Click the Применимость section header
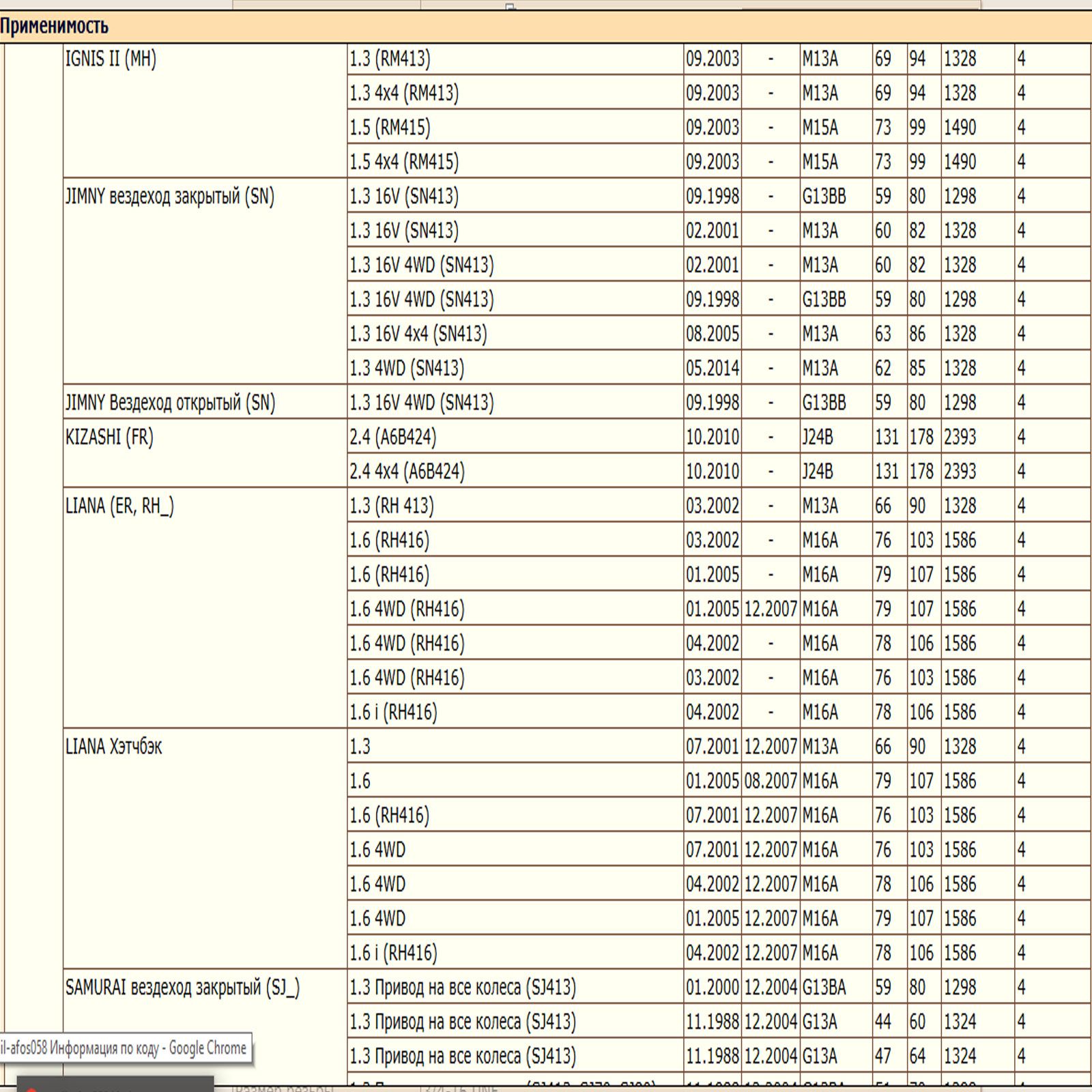The width and height of the screenshot is (1092, 1092). (x=55, y=27)
